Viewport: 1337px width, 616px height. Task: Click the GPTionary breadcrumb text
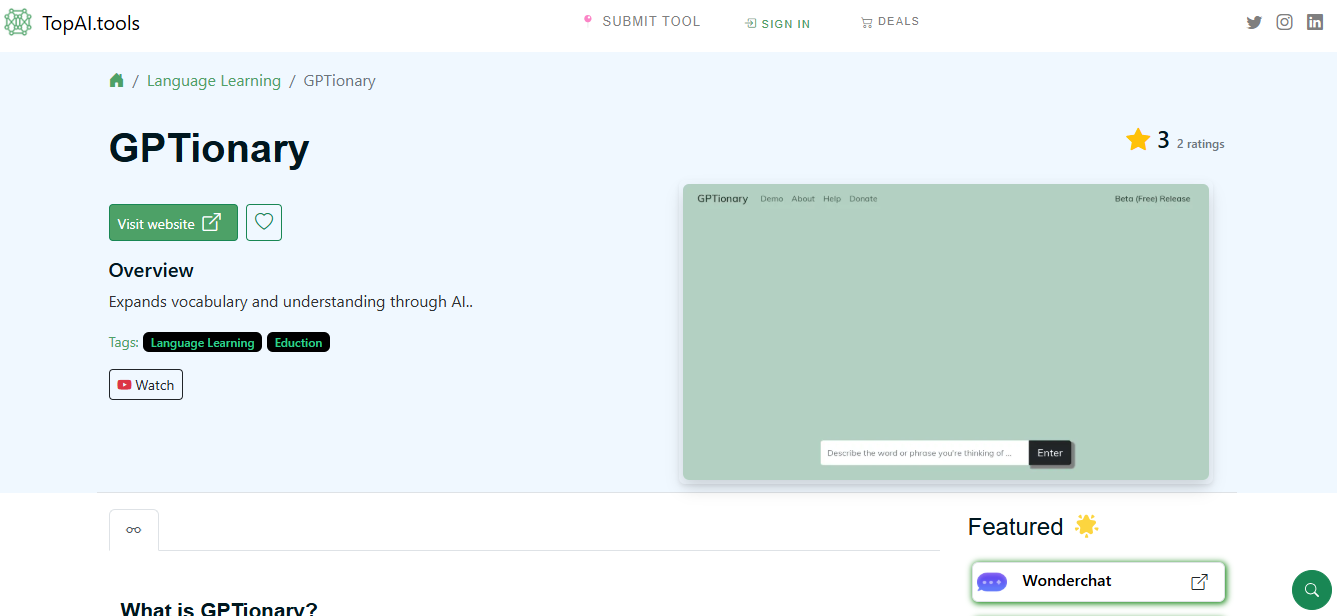[340, 81]
